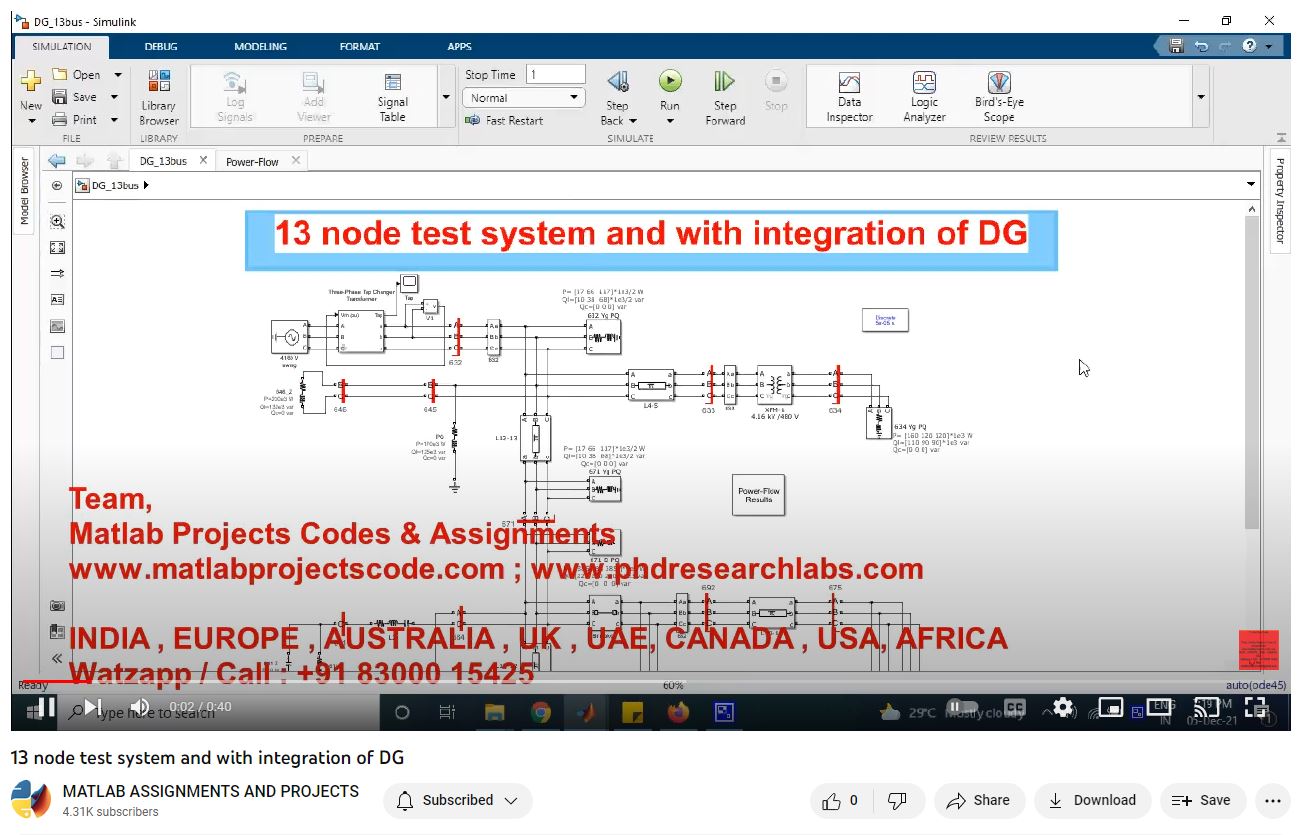Run the simulation with green Run button
Viewport: 1300px width, 835px height.
tap(669, 81)
